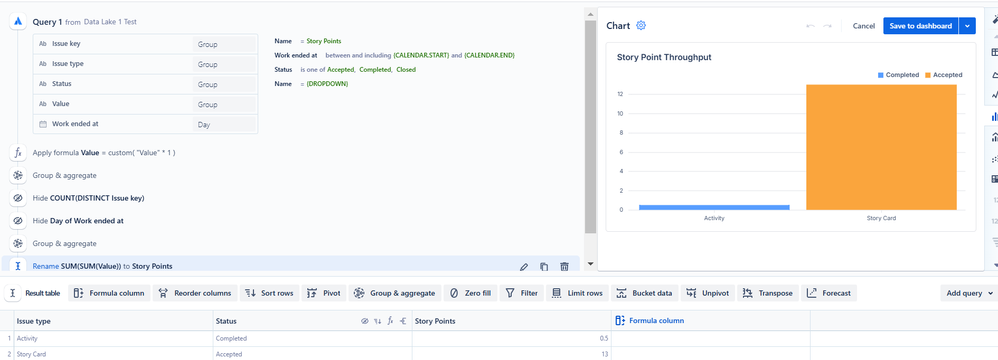998x360 pixels.
Task: Open the Group dropdown for Status
Action: 224,84
